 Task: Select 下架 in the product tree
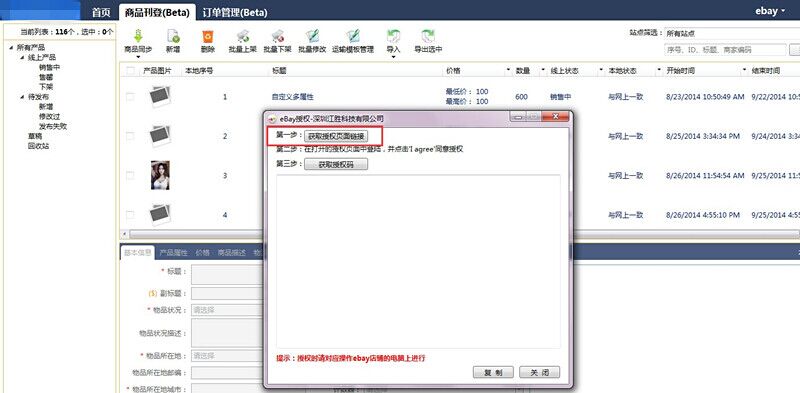pos(46,87)
